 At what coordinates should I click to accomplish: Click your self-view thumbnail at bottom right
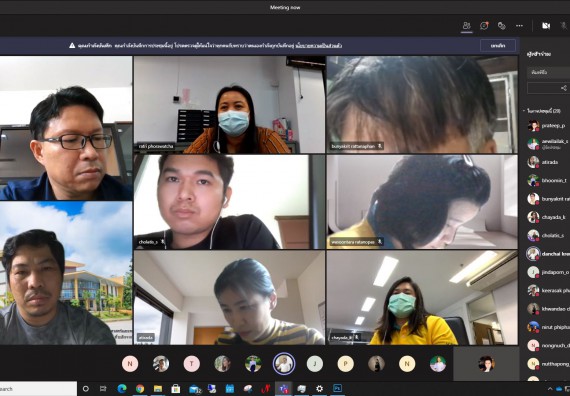click(486, 364)
